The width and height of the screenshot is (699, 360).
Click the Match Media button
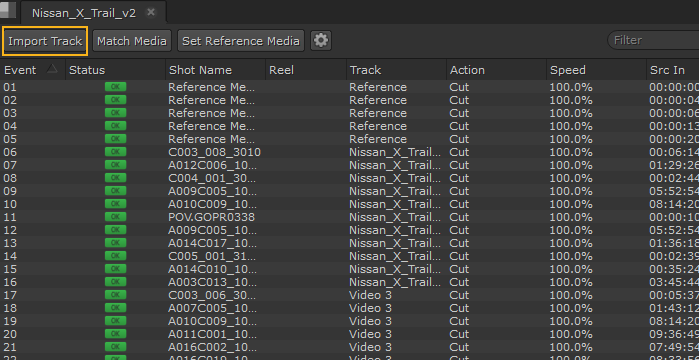click(x=132, y=41)
